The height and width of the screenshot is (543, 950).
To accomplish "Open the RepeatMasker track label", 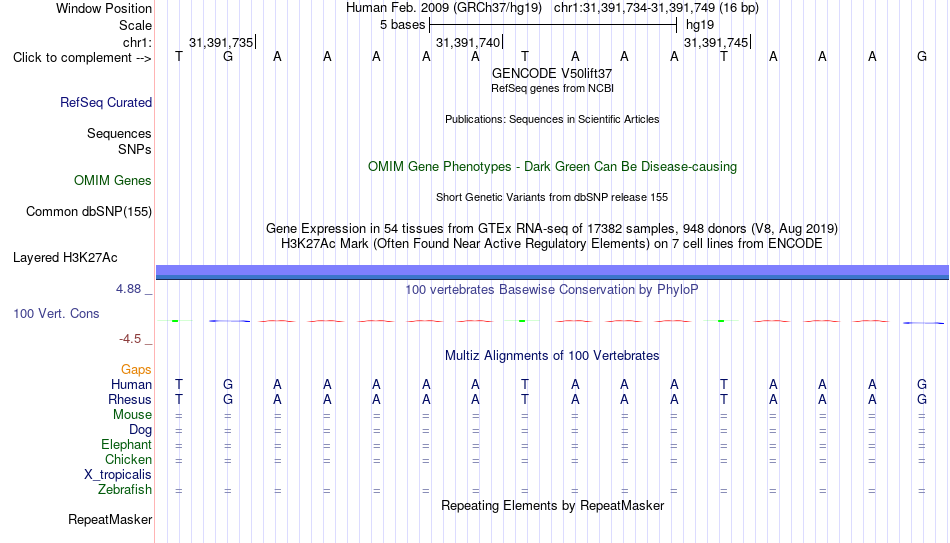I will pyautogui.click(x=110, y=519).
